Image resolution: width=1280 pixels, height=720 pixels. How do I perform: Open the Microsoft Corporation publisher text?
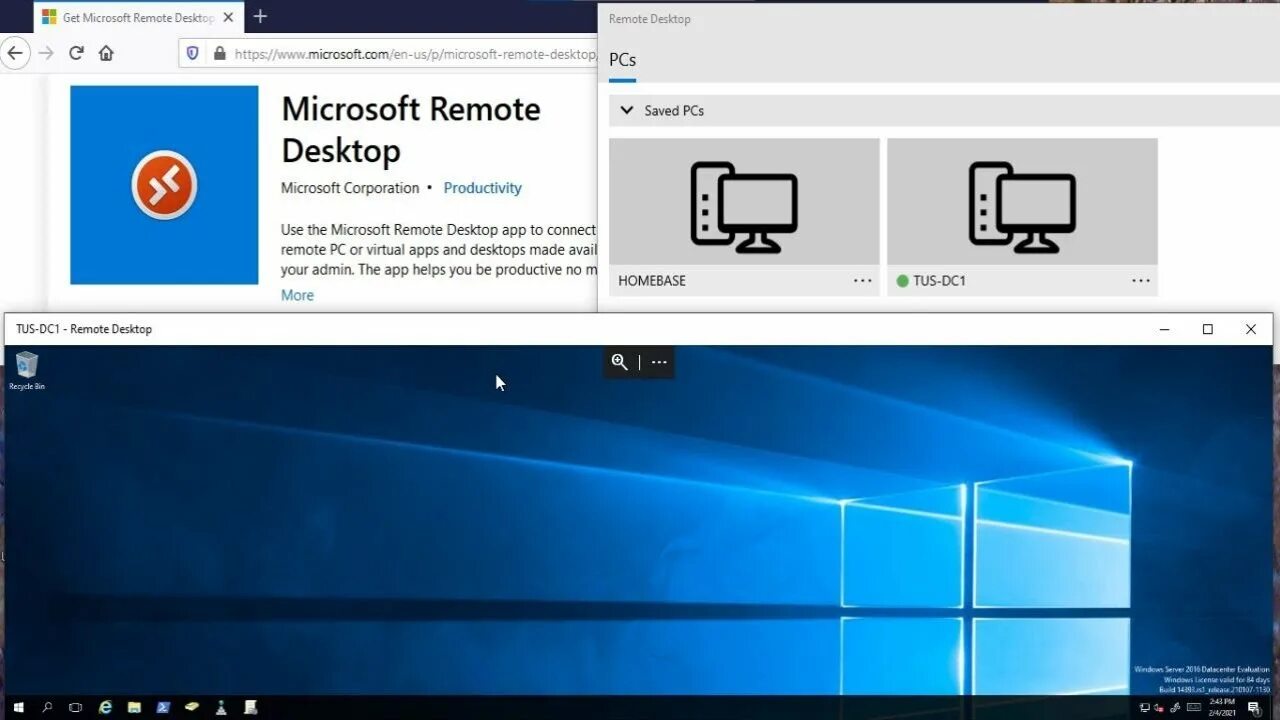click(350, 188)
